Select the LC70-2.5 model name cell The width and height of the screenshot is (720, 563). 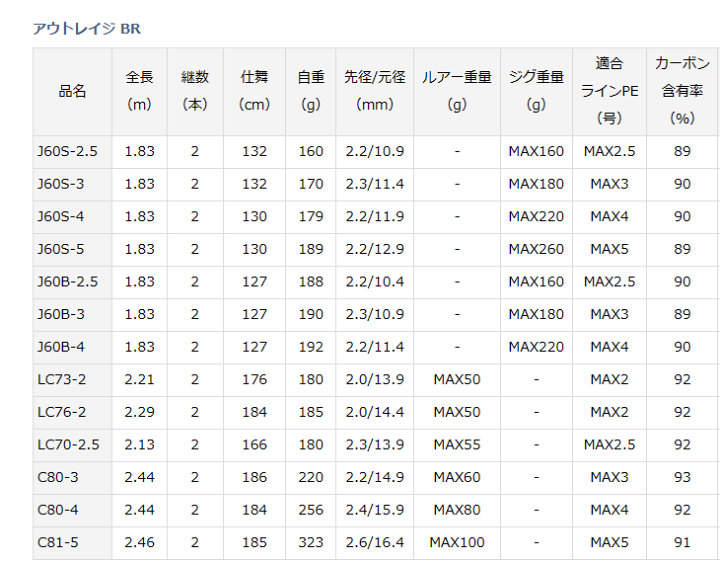(68, 444)
